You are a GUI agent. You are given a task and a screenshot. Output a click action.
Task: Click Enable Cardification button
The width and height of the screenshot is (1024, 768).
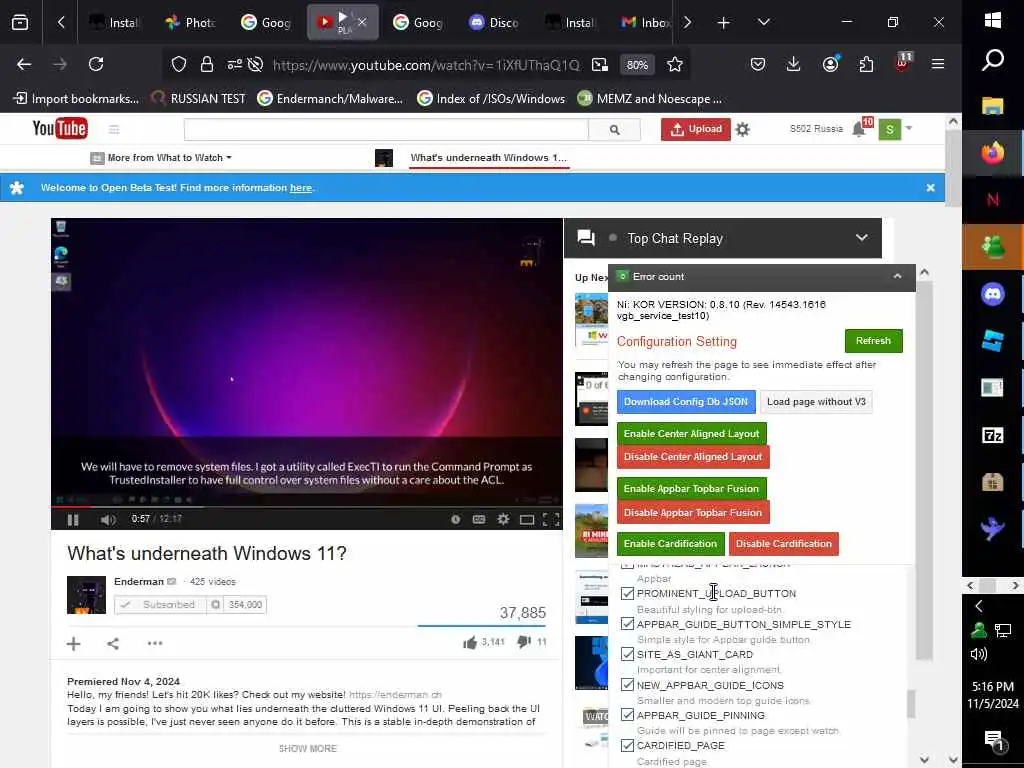coord(670,543)
